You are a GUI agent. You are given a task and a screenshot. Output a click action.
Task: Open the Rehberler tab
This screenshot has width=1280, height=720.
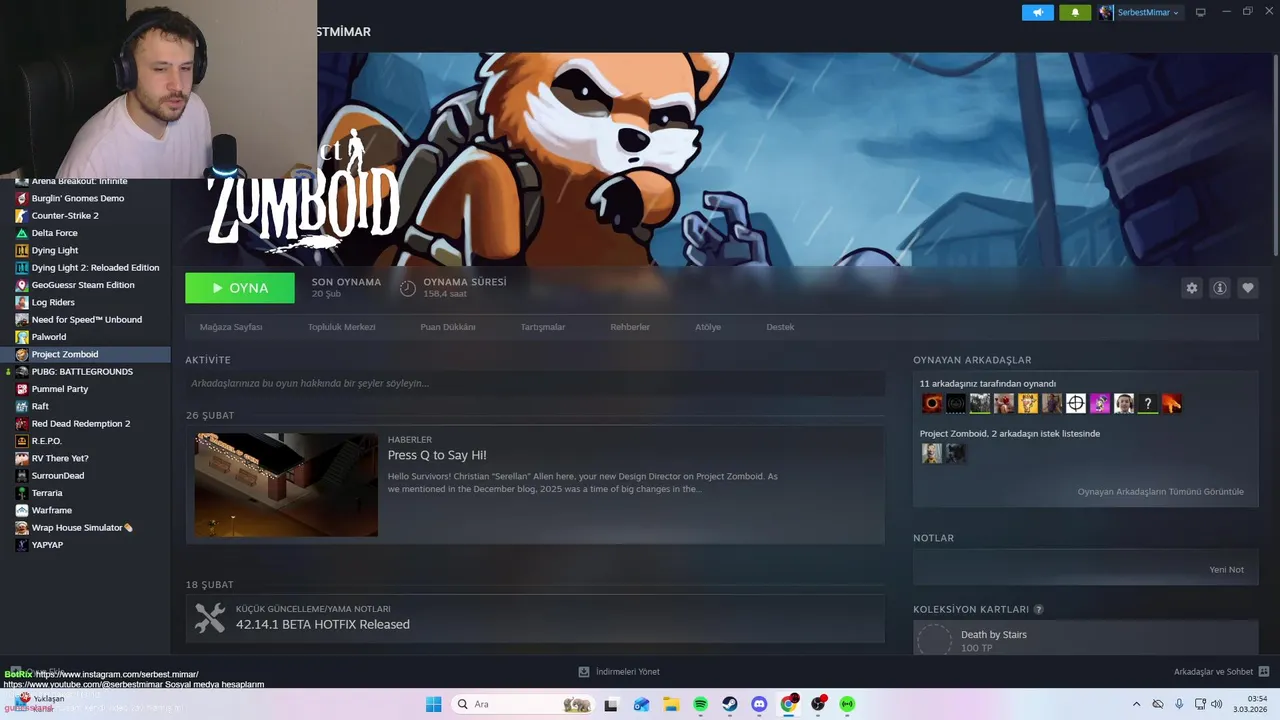coord(630,327)
